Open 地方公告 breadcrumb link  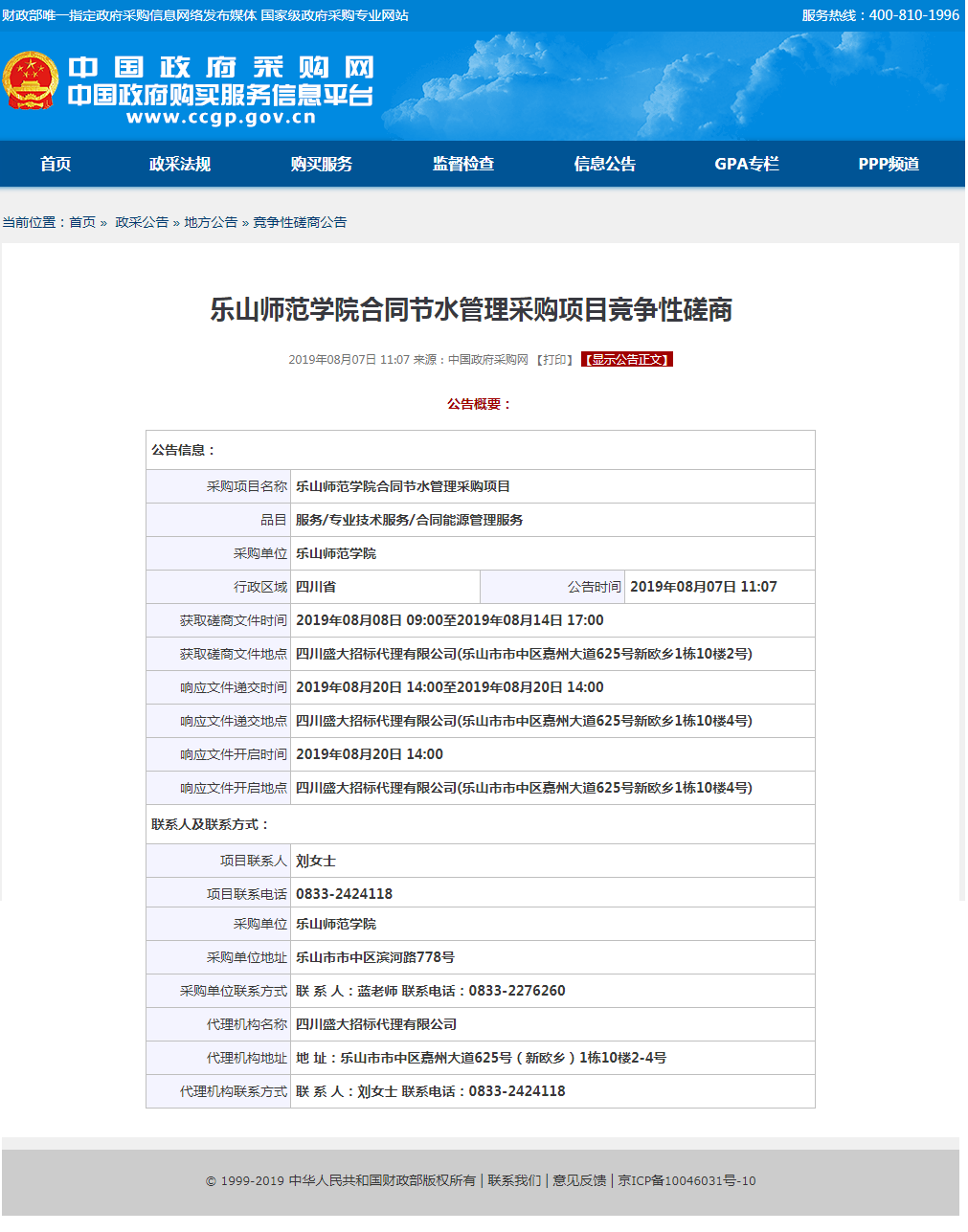pyautogui.click(x=211, y=222)
